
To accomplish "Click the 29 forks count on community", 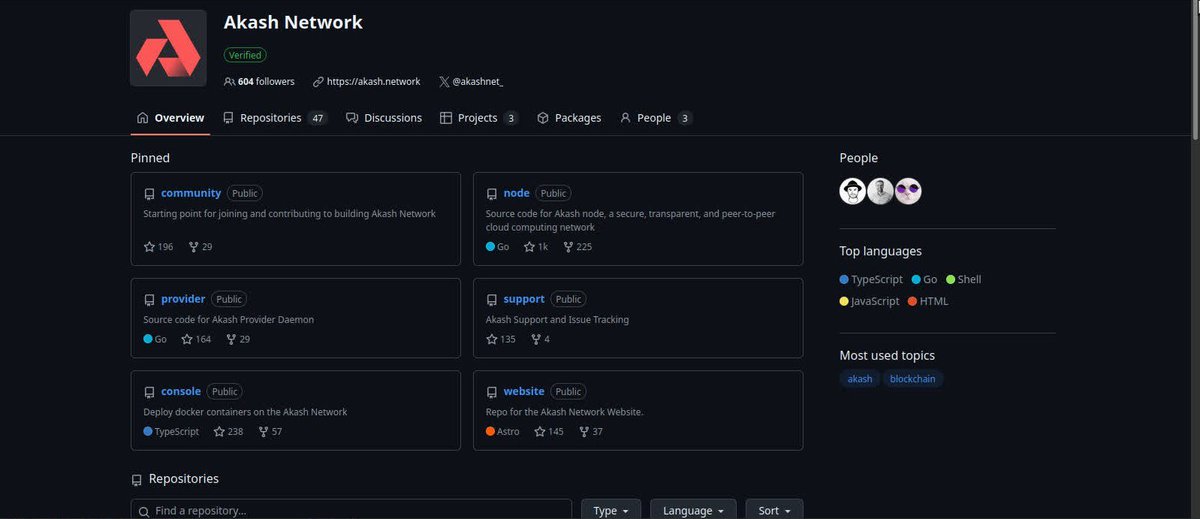I will [200, 247].
